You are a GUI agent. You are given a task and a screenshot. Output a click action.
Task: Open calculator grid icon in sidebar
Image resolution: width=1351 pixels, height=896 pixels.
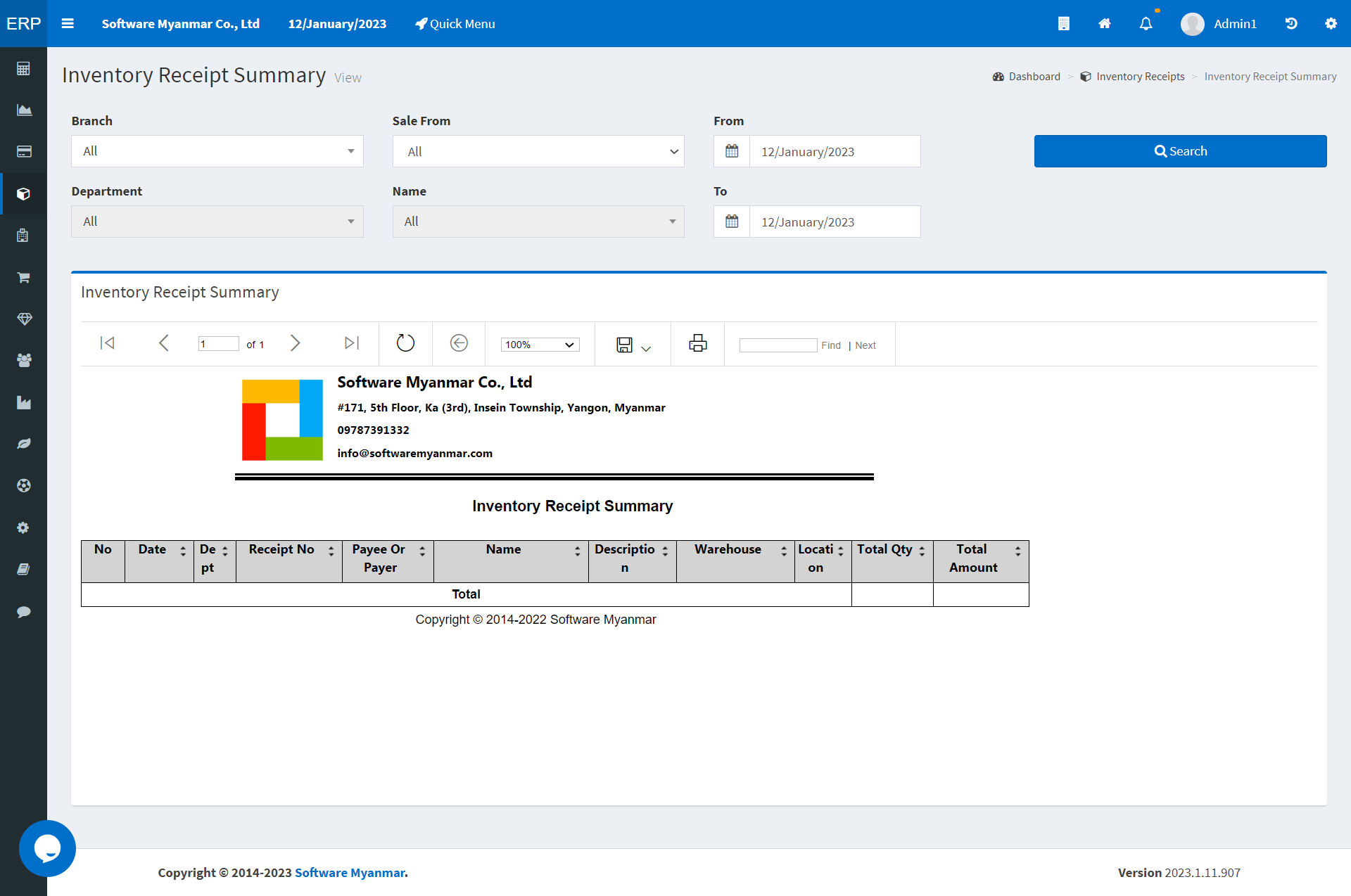click(x=23, y=68)
